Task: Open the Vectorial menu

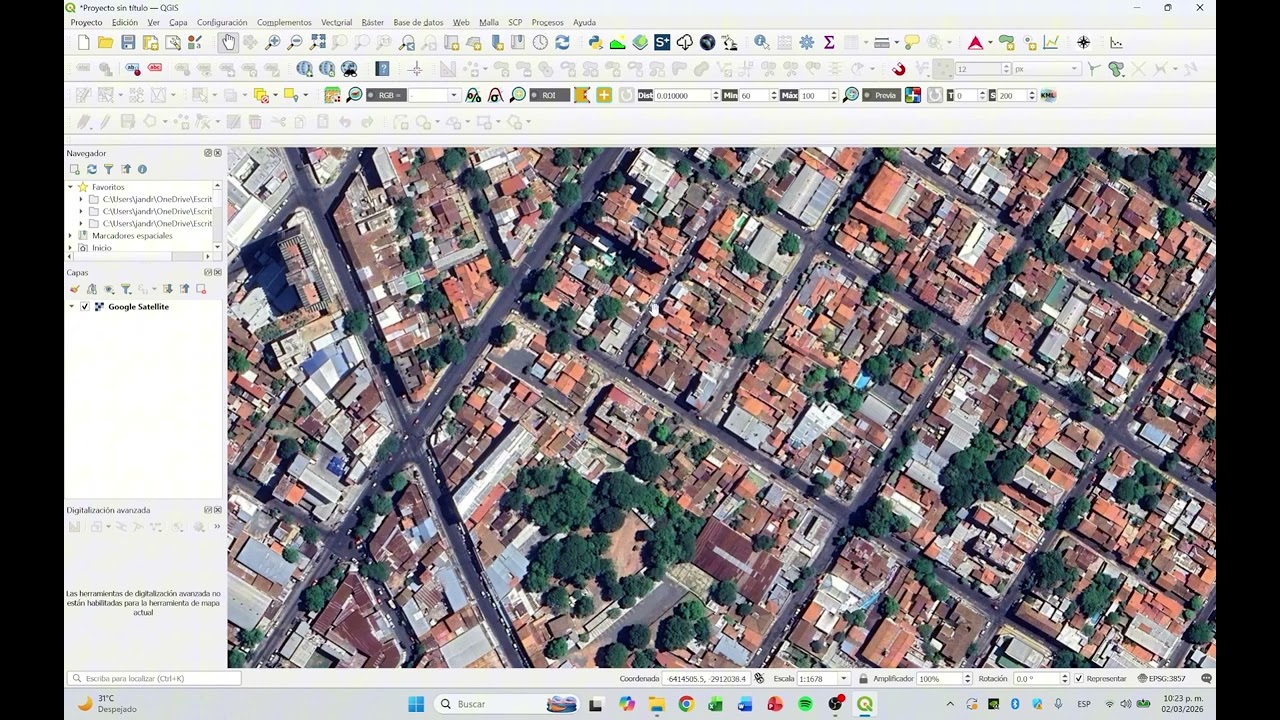Action: point(336,22)
